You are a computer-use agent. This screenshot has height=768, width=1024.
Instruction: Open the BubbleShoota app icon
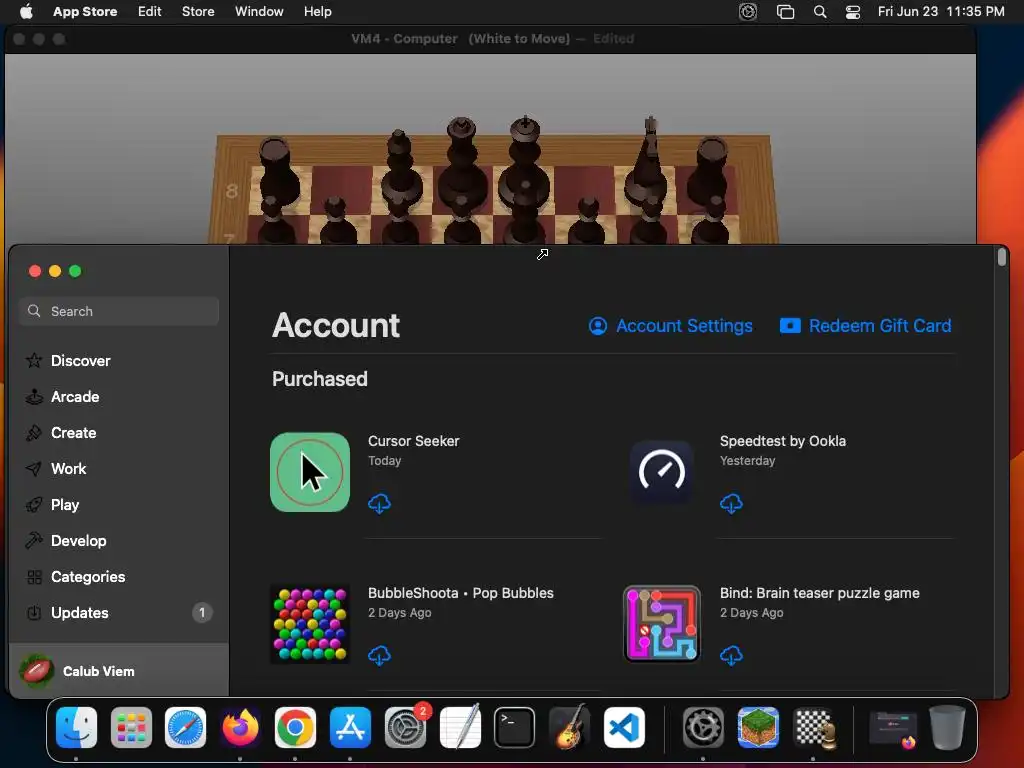coord(310,624)
